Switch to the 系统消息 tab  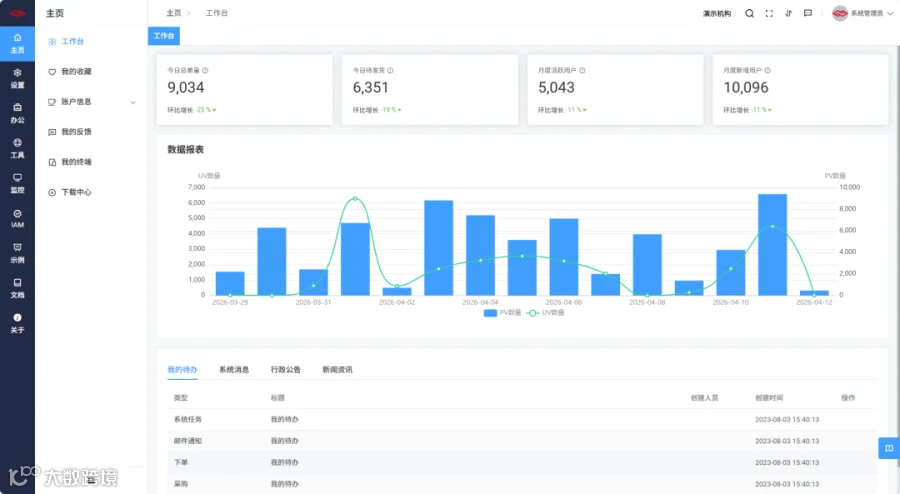coord(234,369)
